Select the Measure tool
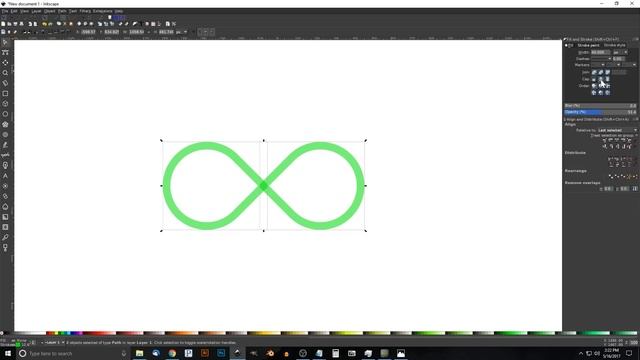This screenshot has width=640, height=360. 5,83
